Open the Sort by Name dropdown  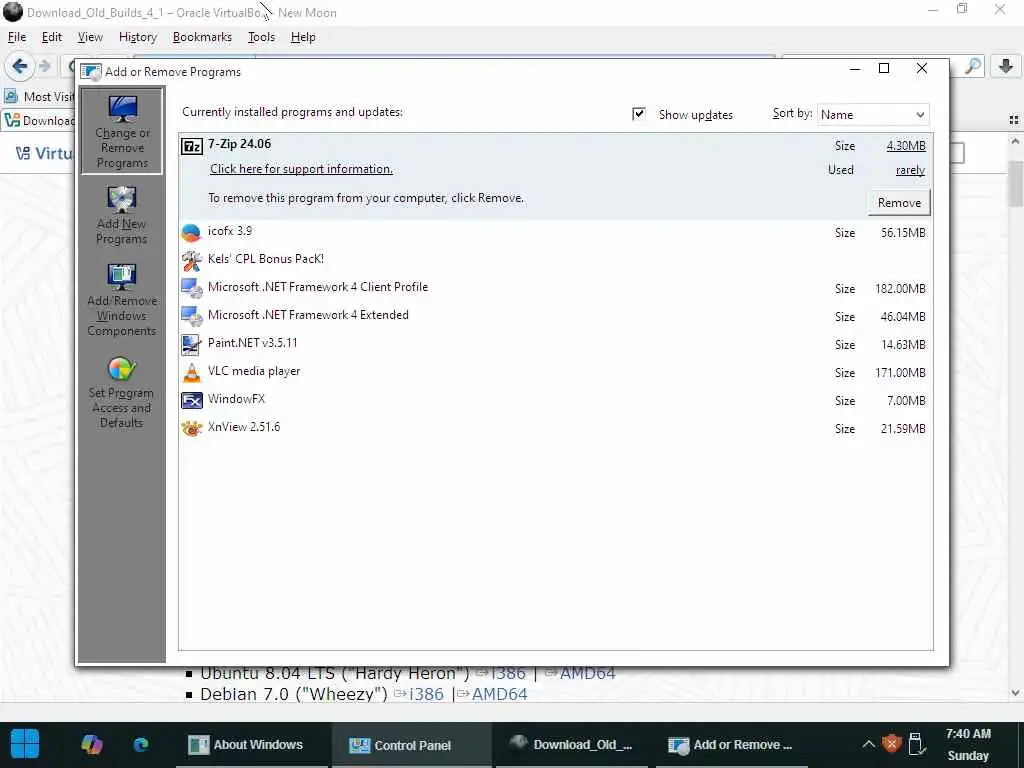[x=872, y=115]
